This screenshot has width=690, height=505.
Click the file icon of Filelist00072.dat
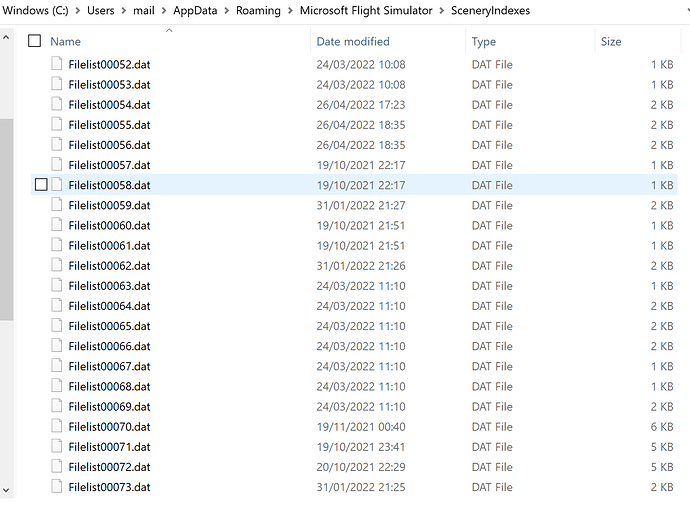click(57, 467)
